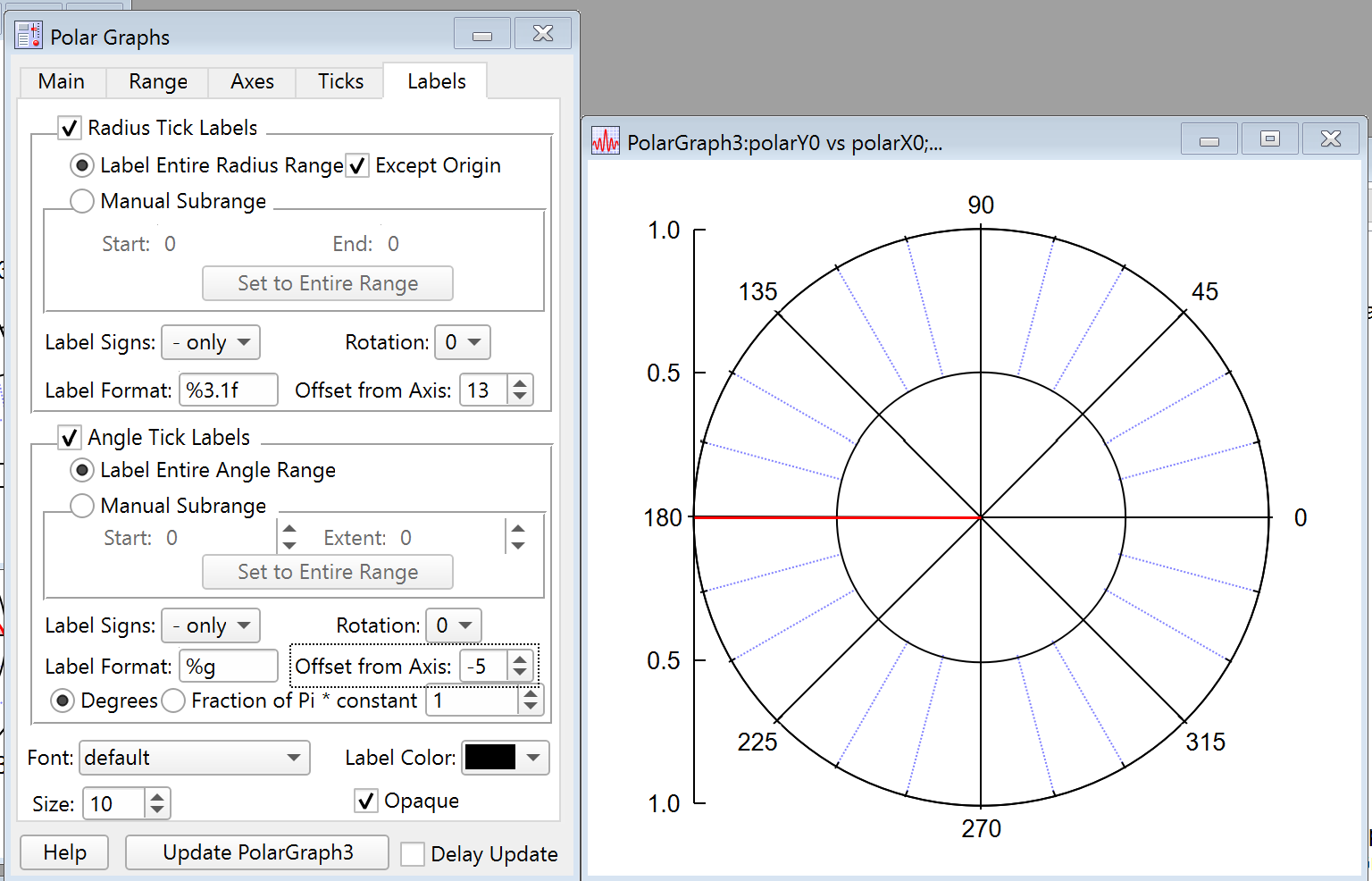Viewport: 1372px width, 881px height.
Task: Open the Font dropdown
Action: pyautogui.click(x=194, y=758)
